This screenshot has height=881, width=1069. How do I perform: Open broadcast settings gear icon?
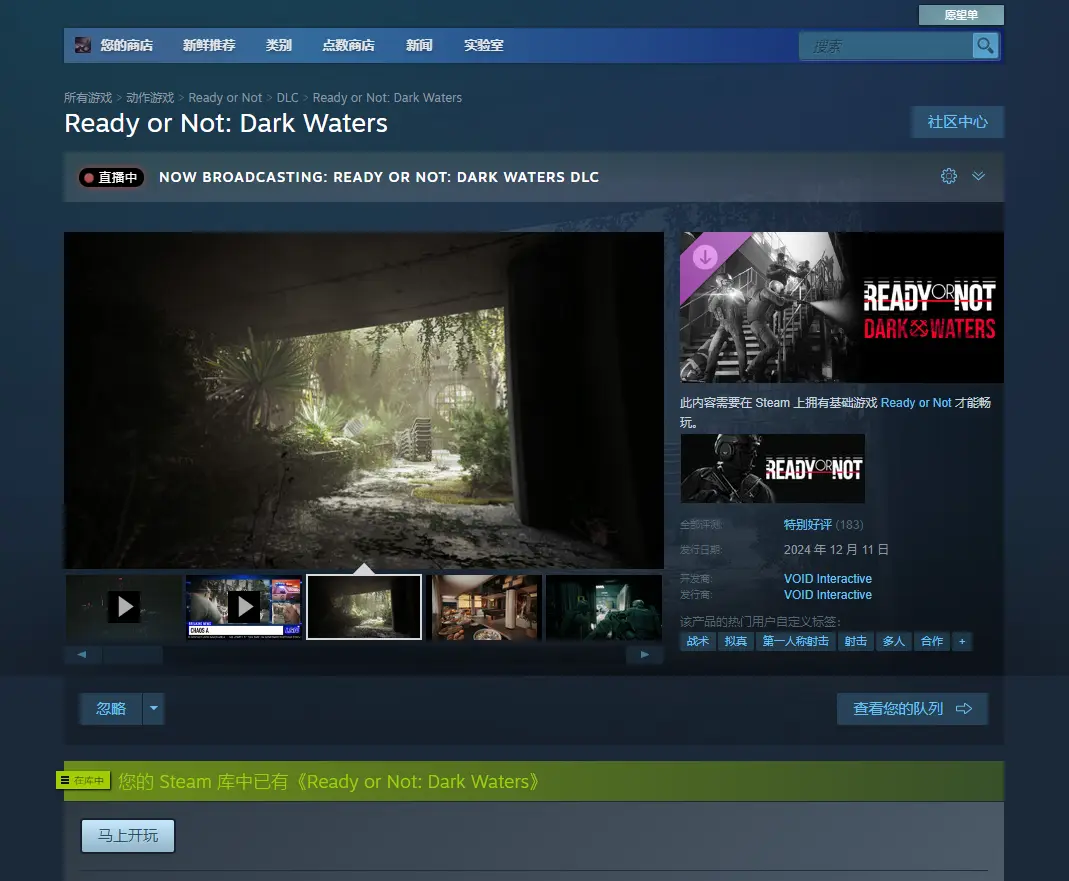(948, 176)
